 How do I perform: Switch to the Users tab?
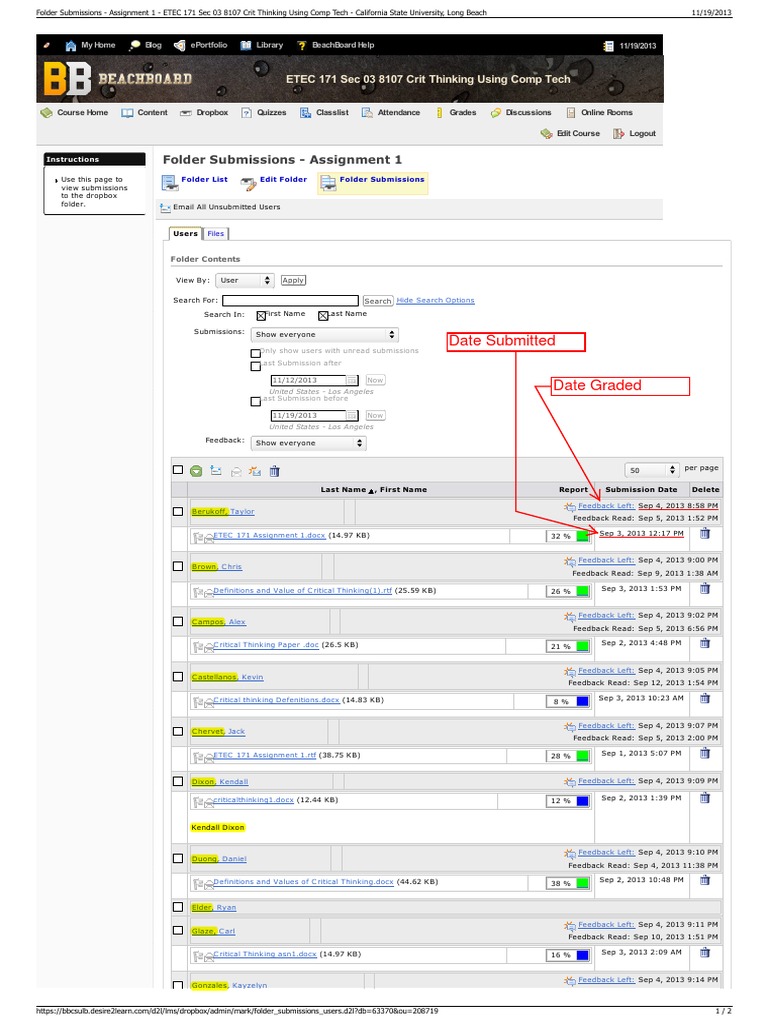point(185,233)
